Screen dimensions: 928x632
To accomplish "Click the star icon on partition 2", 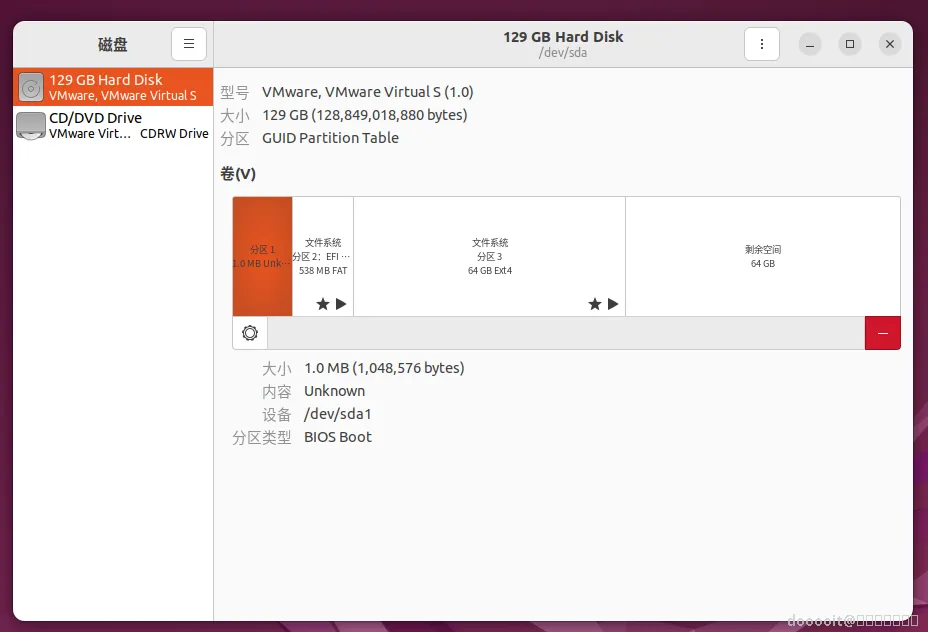I will 323,304.
